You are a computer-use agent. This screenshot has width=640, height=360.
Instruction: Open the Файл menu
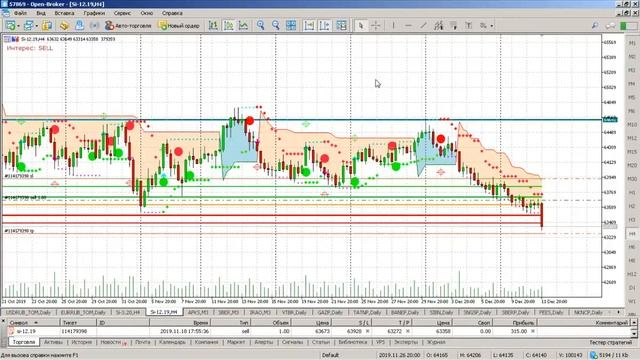click(20, 13)
